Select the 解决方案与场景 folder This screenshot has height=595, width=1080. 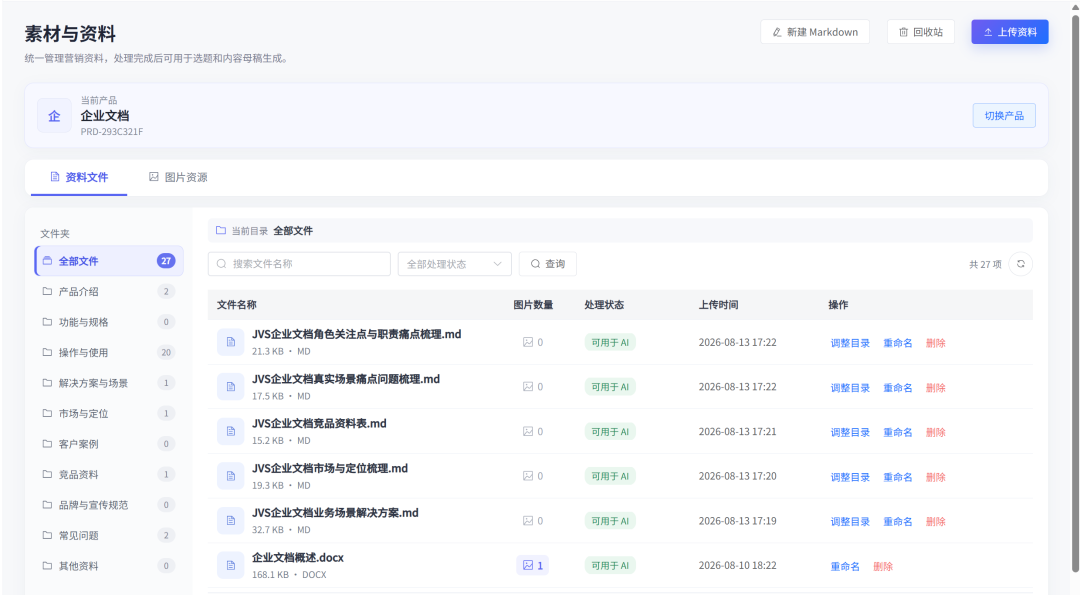click(110, 383)
